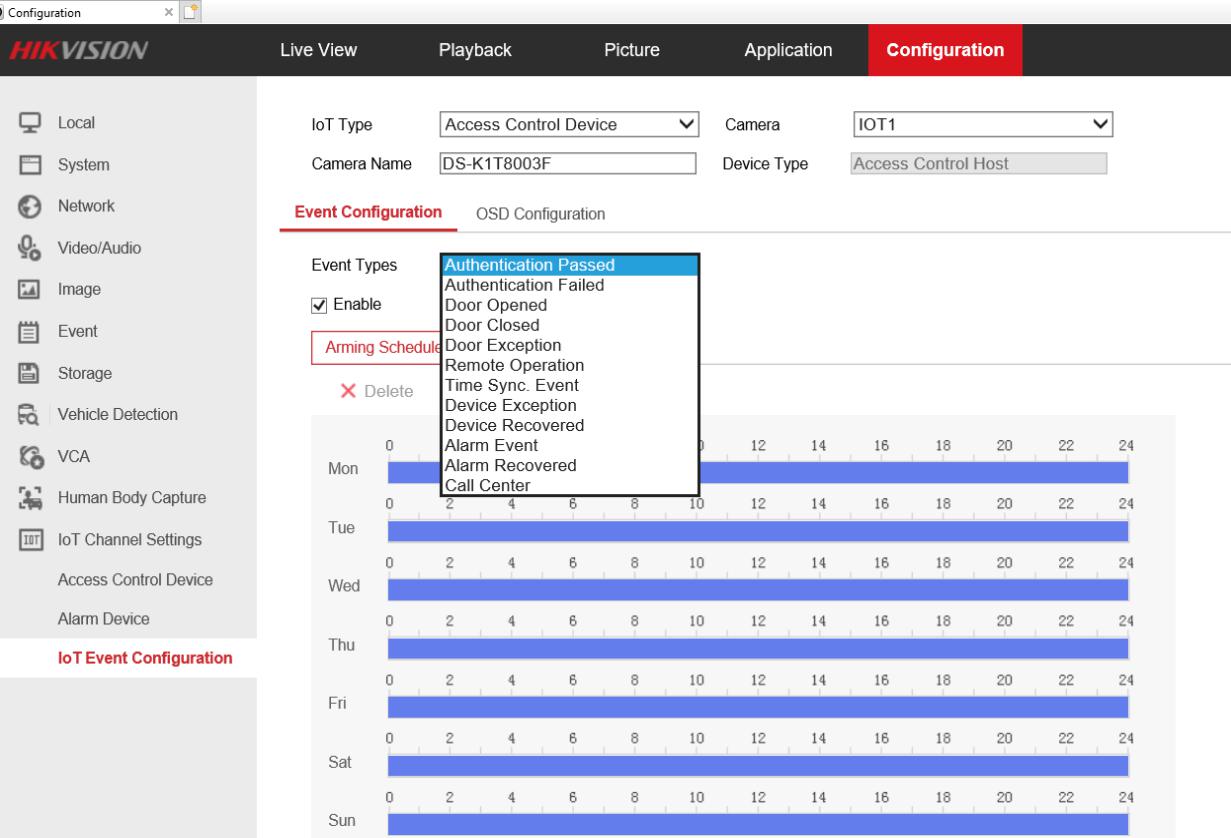Viewport: 1231px width, 838px height.
Task: Select Alarm Event in the dropdown list
Action: tap(491, 445)
